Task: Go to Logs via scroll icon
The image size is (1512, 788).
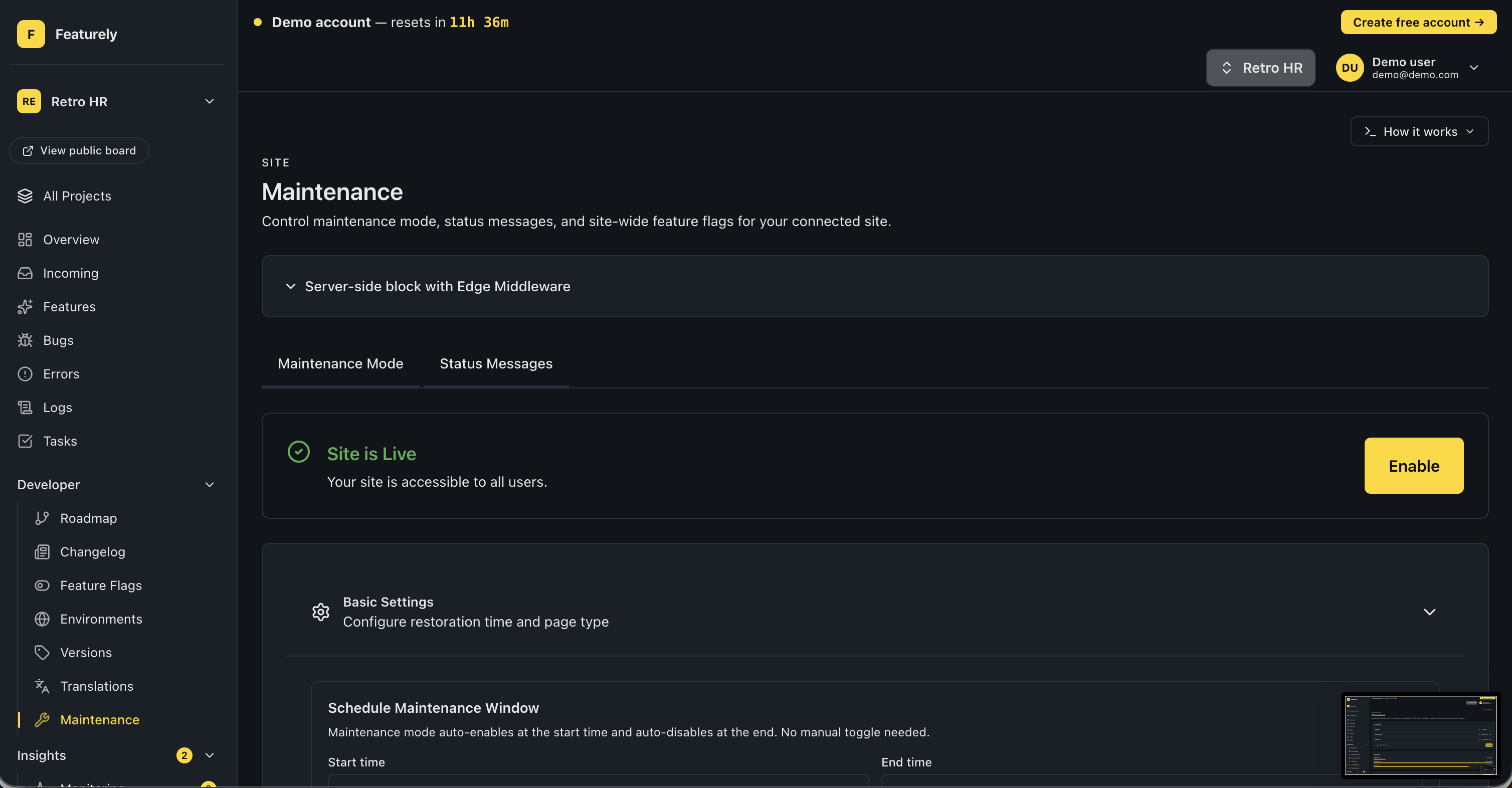Action: coord(25,407)
